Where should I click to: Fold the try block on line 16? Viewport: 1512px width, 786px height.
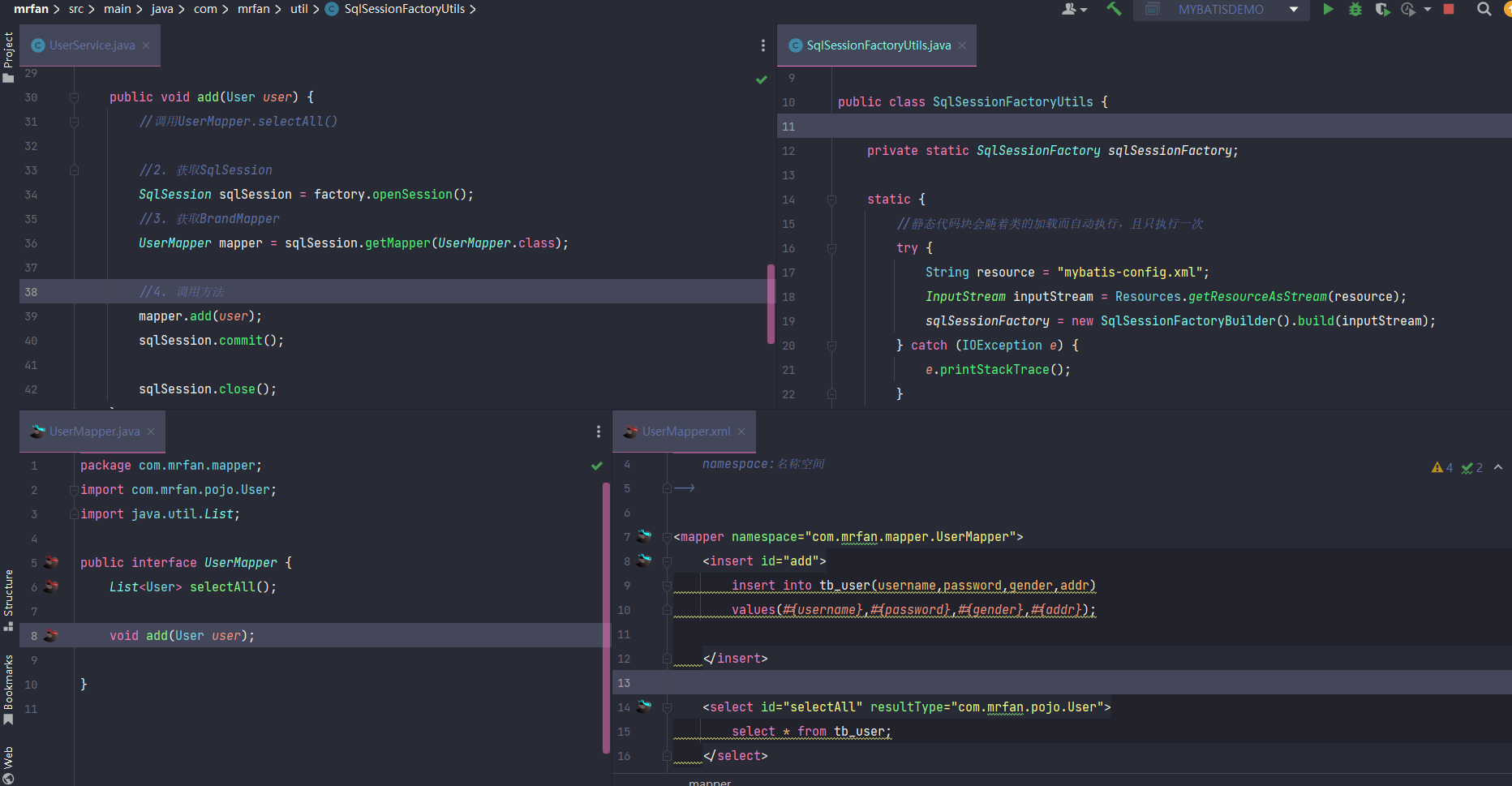pos(831,248)
